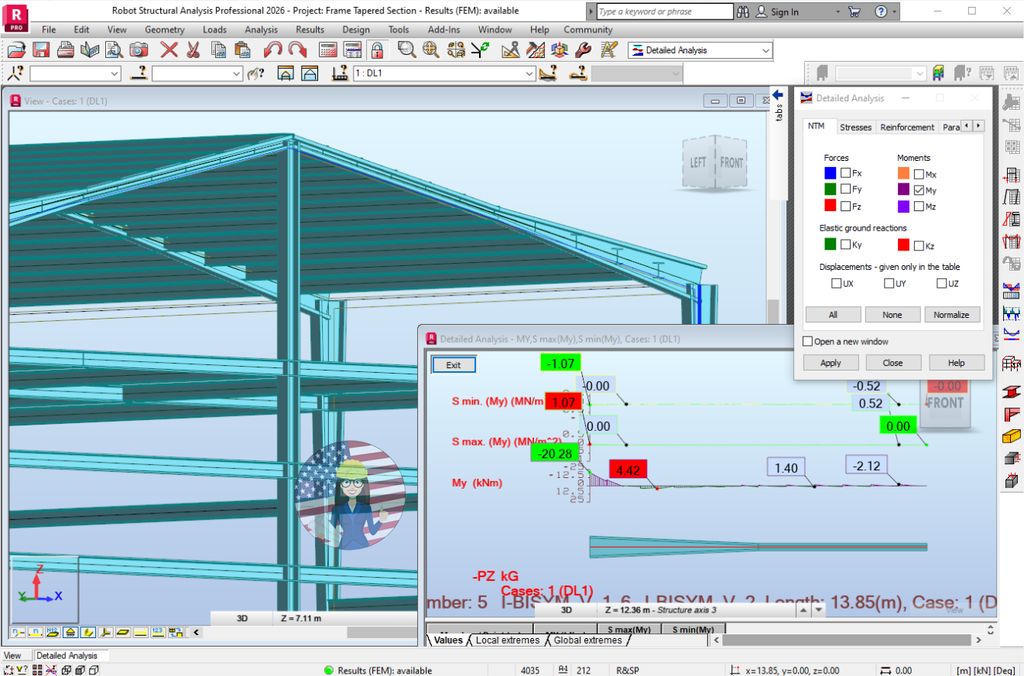
Task: Click the wrench Preferences icon
Action: 582,50
